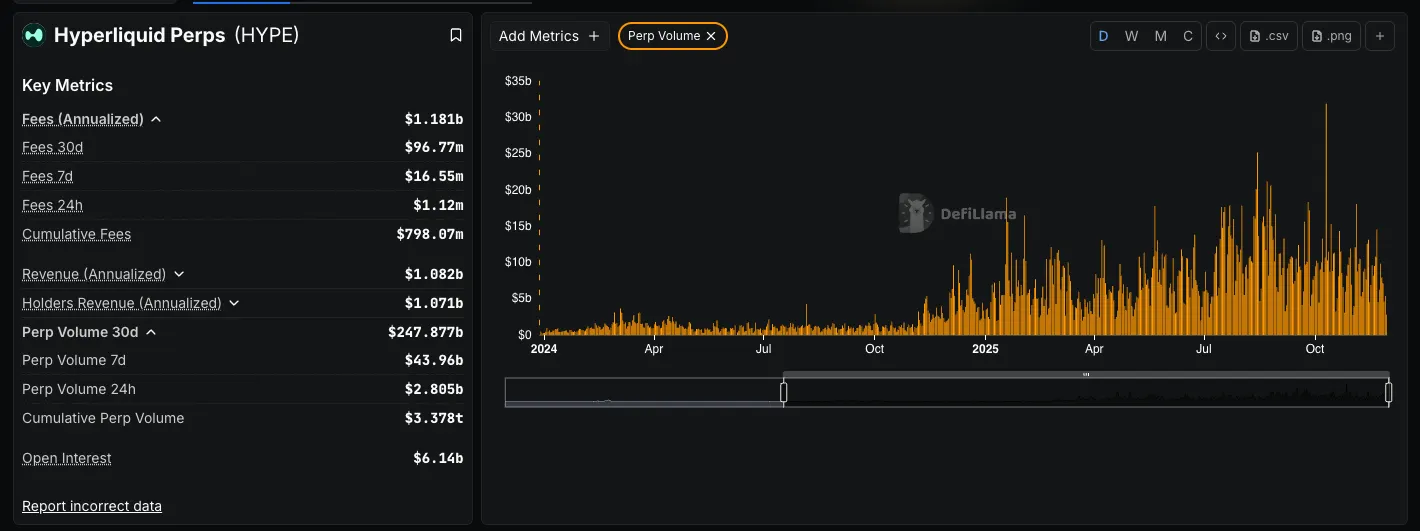1420x531 pixels.
Task: Click the $1.181b fees value
Action: pos(434,119)
